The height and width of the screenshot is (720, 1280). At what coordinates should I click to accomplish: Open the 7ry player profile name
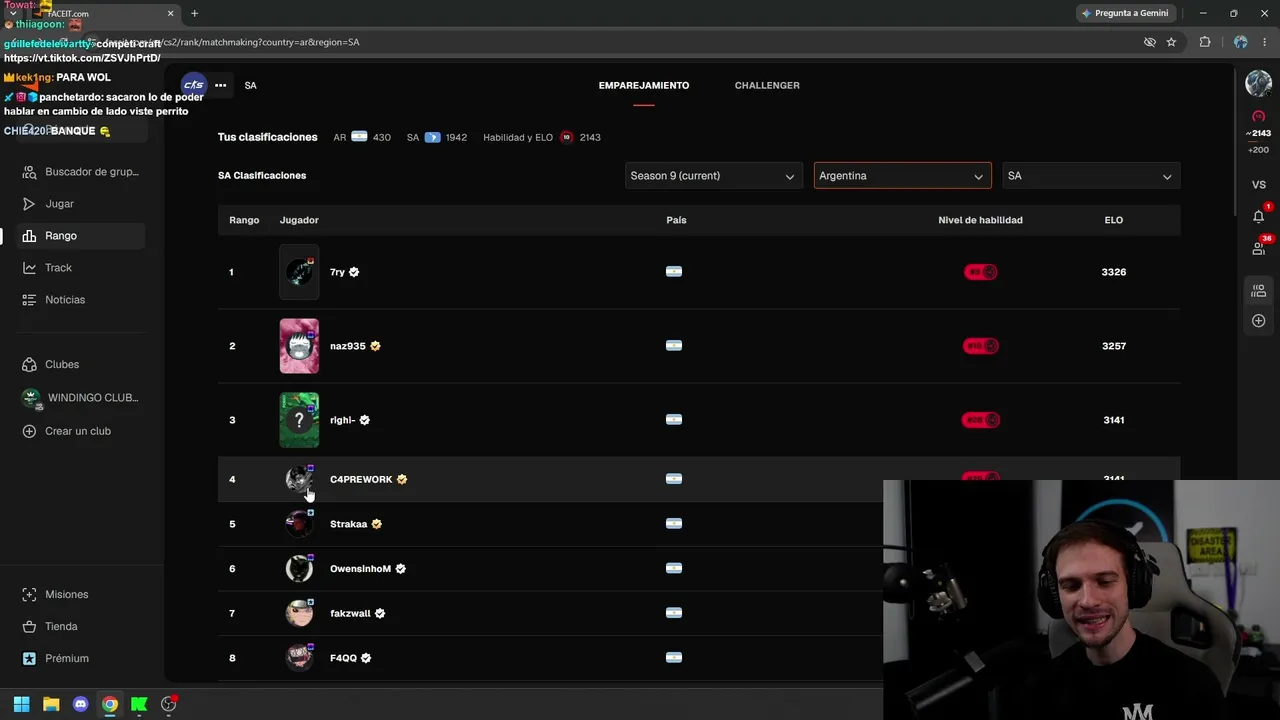[x=338, y=272]
